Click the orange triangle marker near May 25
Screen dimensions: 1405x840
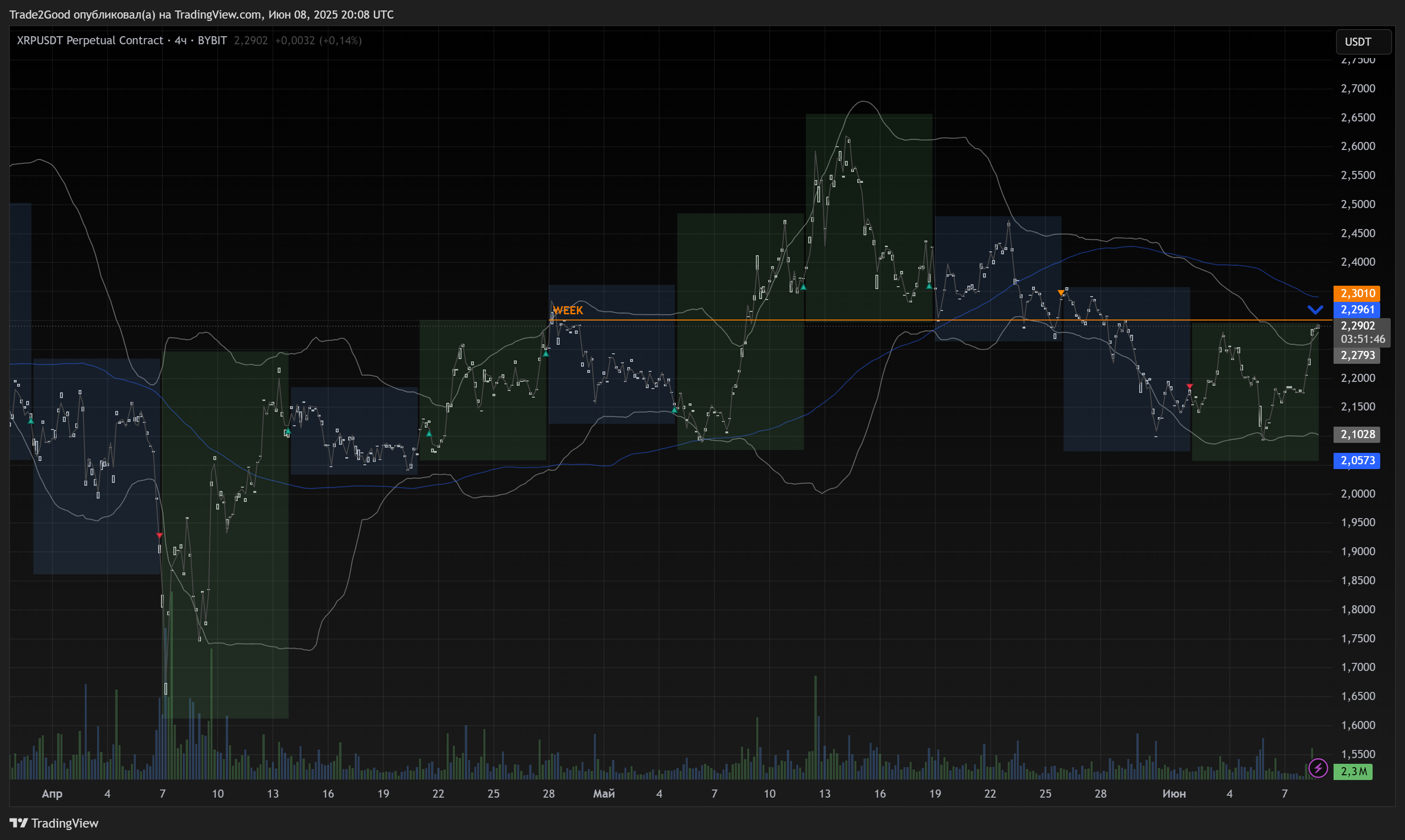click(x=1061, y=293)
